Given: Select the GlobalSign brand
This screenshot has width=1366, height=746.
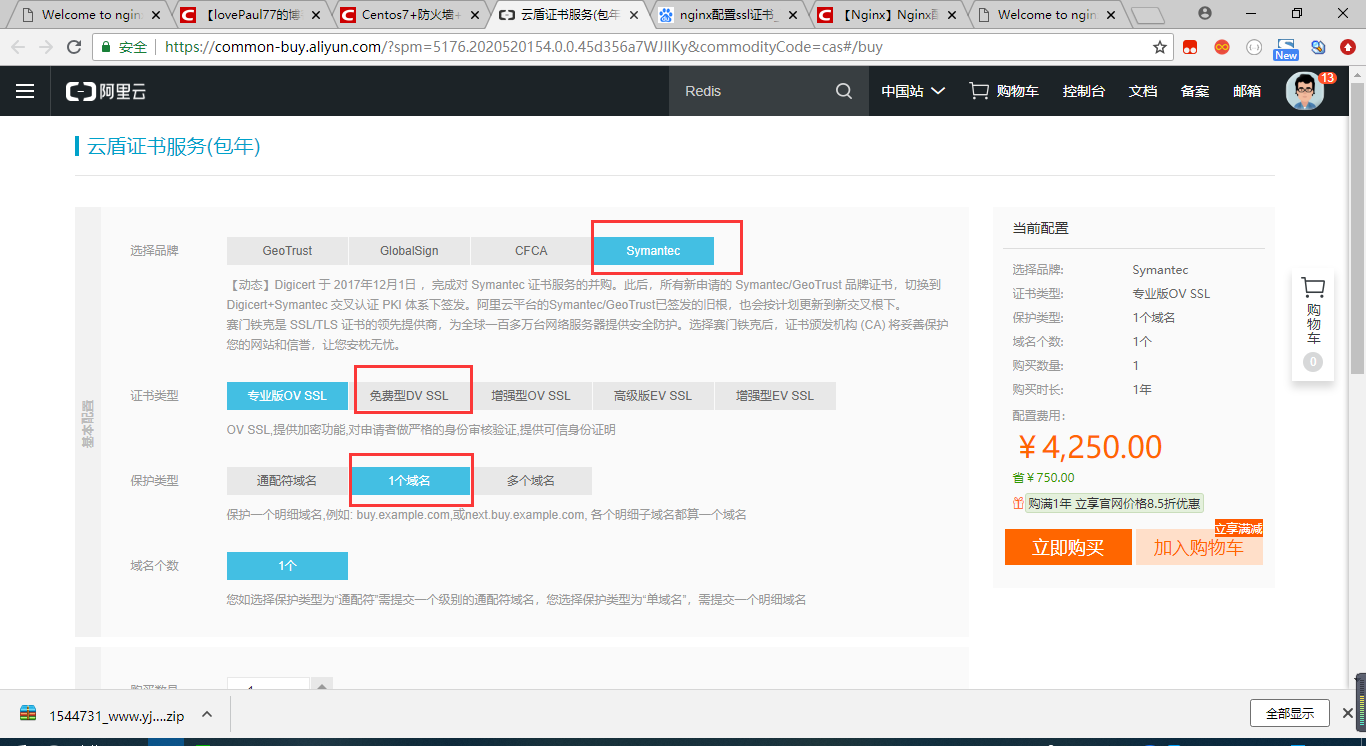Looking at the screenshot, I should pos(409,251).
